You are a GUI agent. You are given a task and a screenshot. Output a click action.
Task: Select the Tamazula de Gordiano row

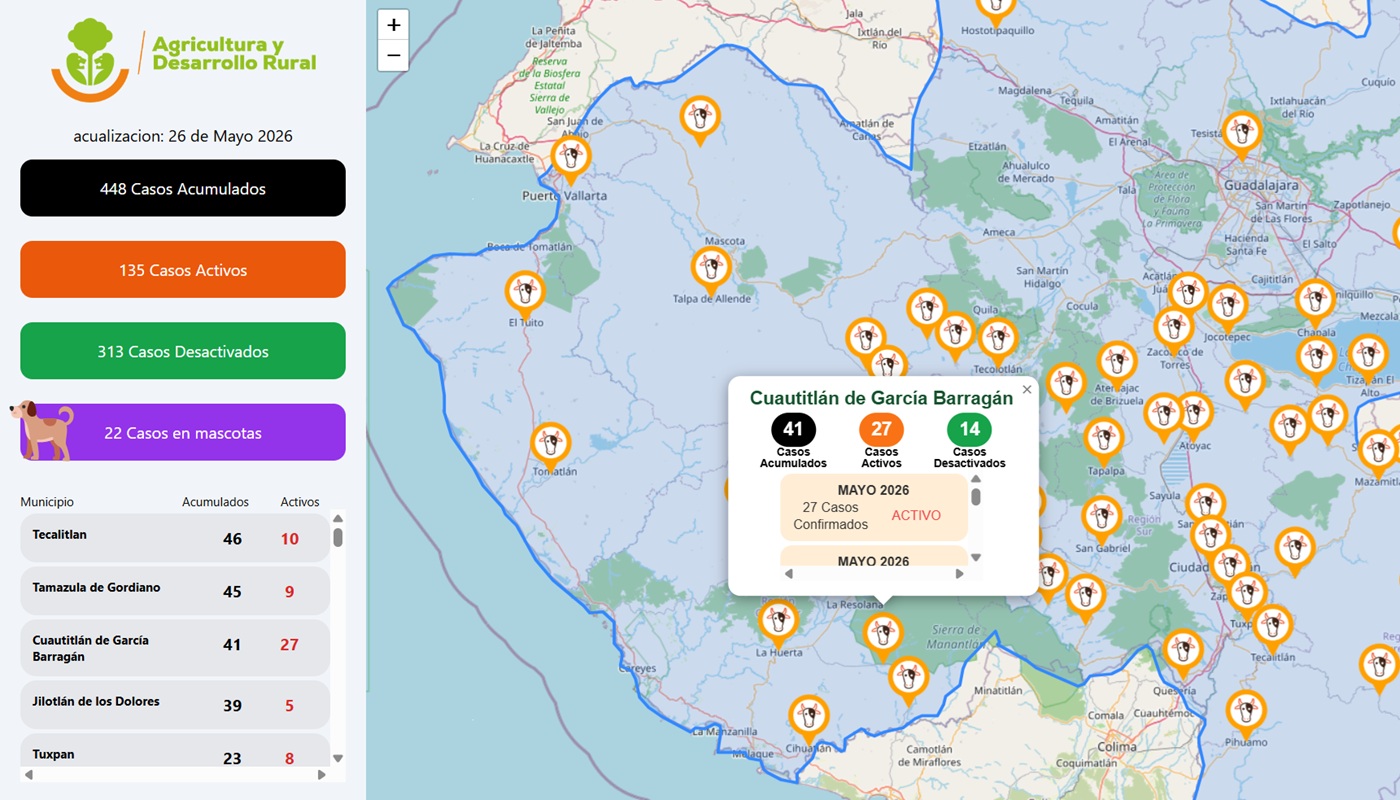tap(175, 591)
